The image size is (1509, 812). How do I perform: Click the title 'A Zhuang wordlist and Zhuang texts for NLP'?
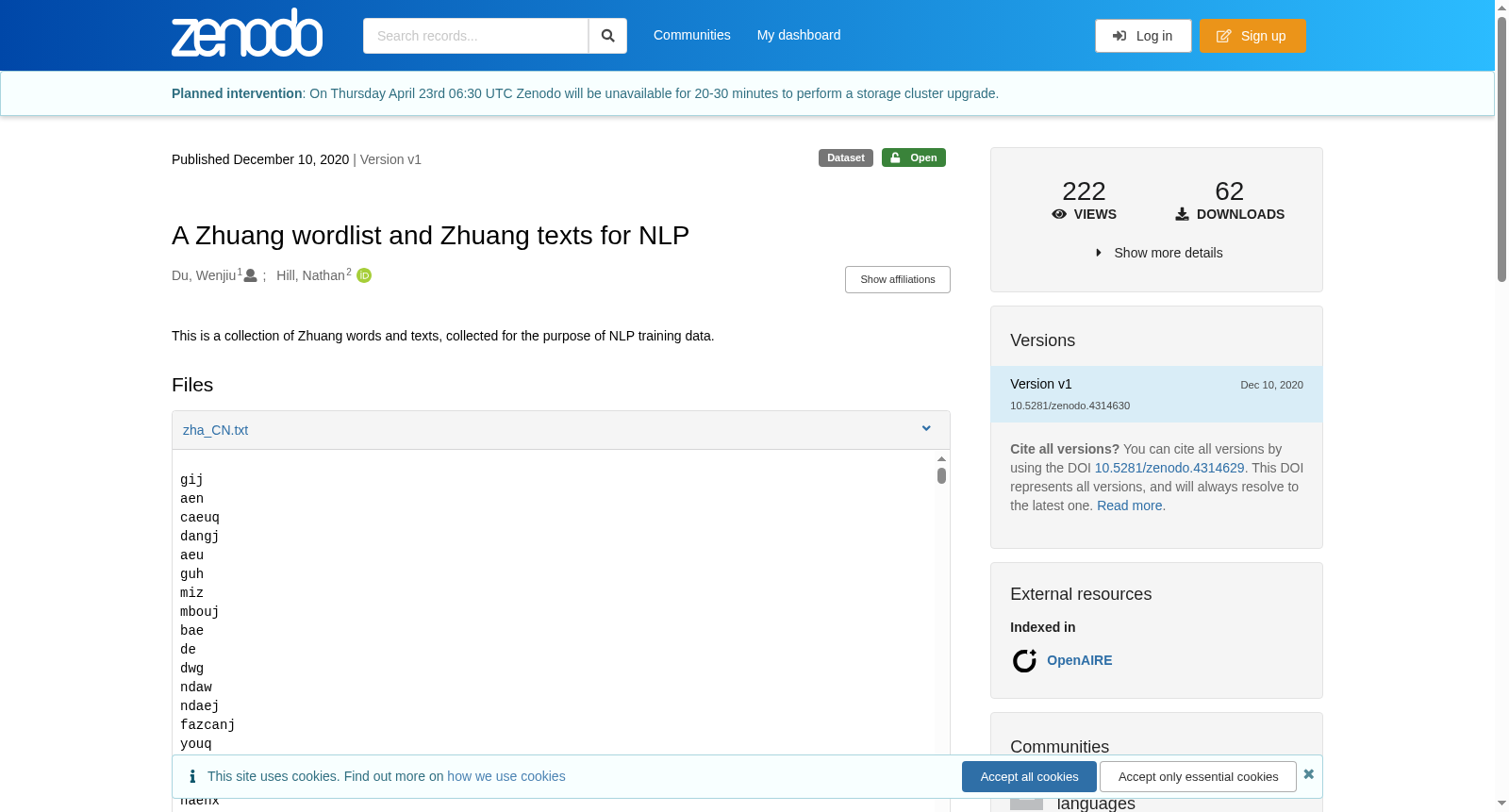coord(430,235)
